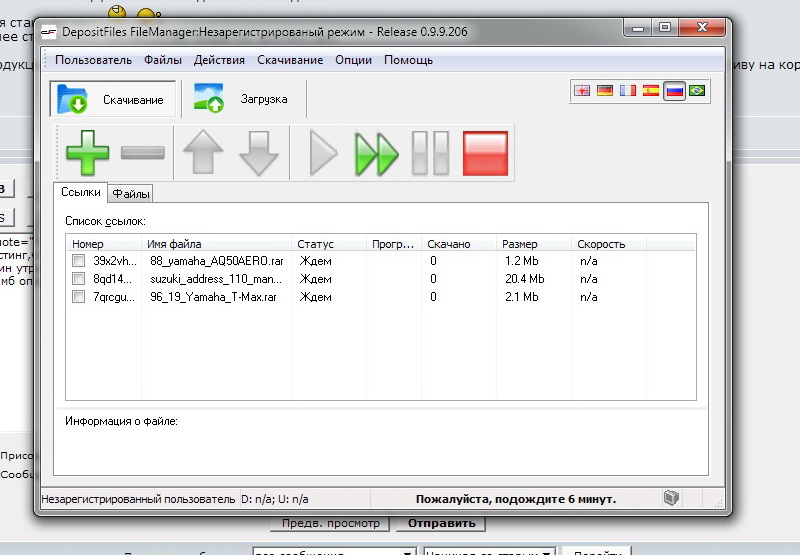Image resolution: width=800 pixels, height=555 pixels.
Task: Check the box for 88_yamaha_AQ50AERO.rar
Action: coord(79,261)
